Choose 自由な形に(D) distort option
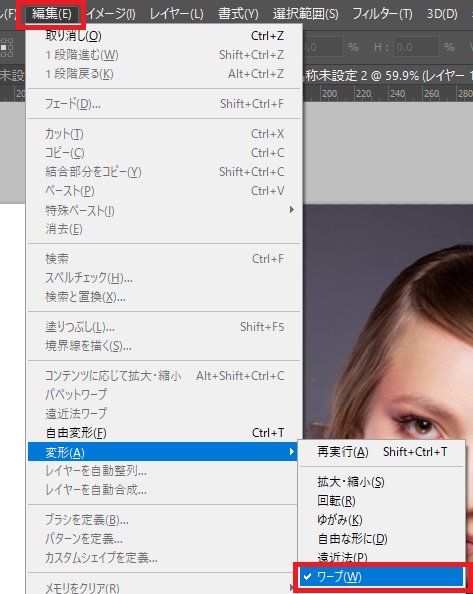This screenshot has height=594, width=473. click(382, 539)
